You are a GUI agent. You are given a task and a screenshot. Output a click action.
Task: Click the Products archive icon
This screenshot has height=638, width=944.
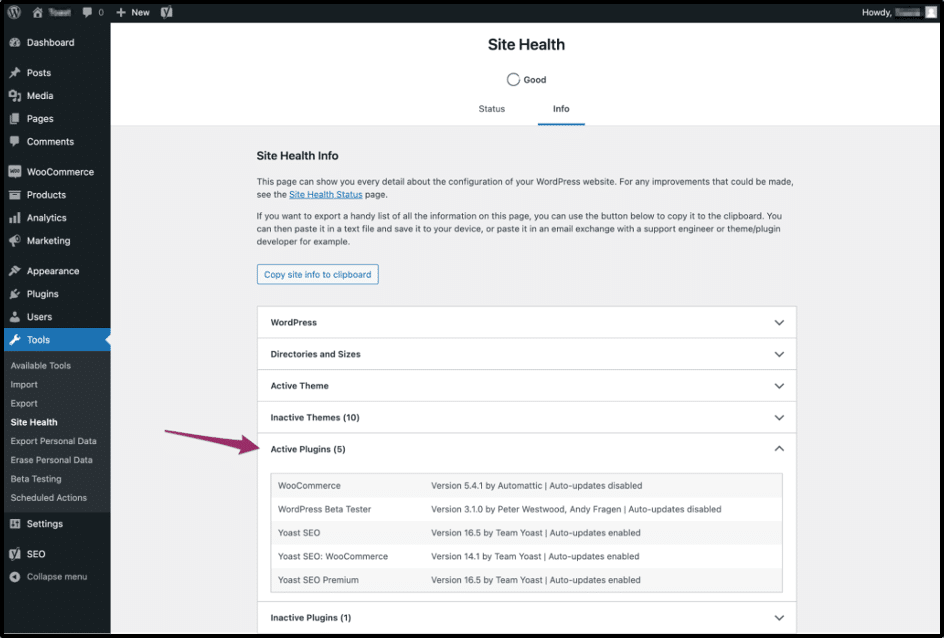(x=15, y=195)
